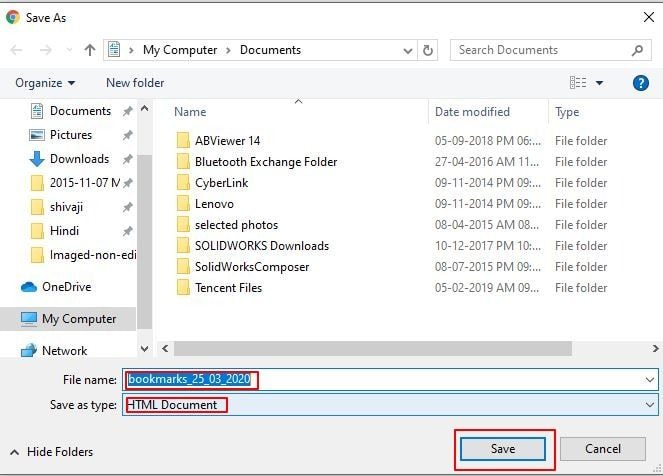Click the ABViewer 14 folder icon
The height and width of the screenshot is (476, 663).
(x=183, y=141)
